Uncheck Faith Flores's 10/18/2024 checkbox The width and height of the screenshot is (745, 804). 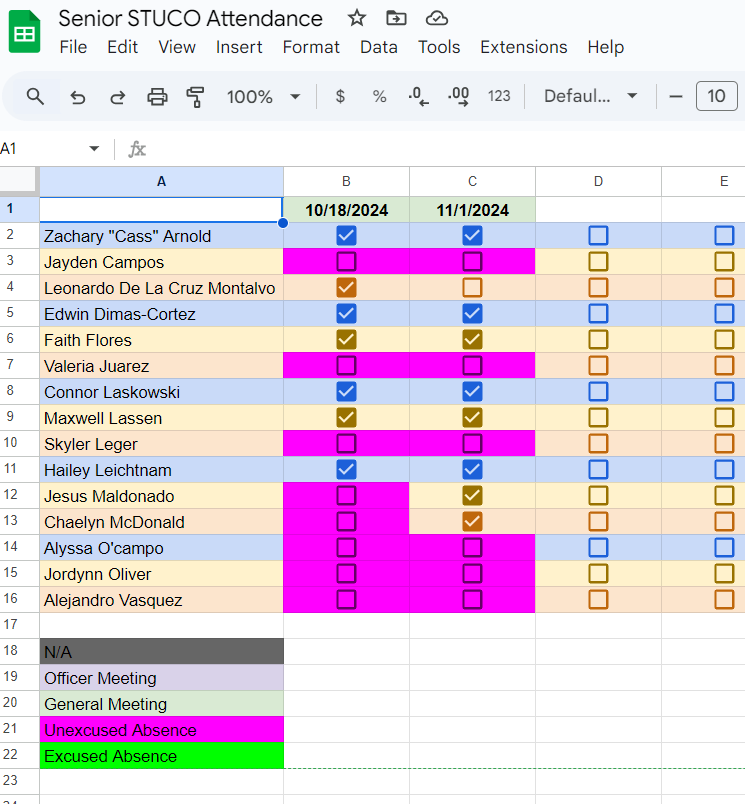[346, 339]
